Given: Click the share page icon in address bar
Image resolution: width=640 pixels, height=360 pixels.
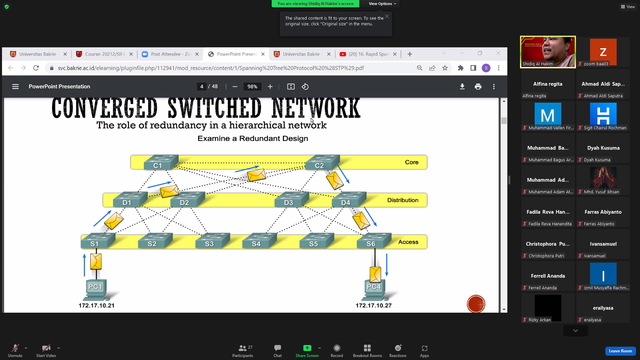Looking at the screenshot, I should point(432,68).
